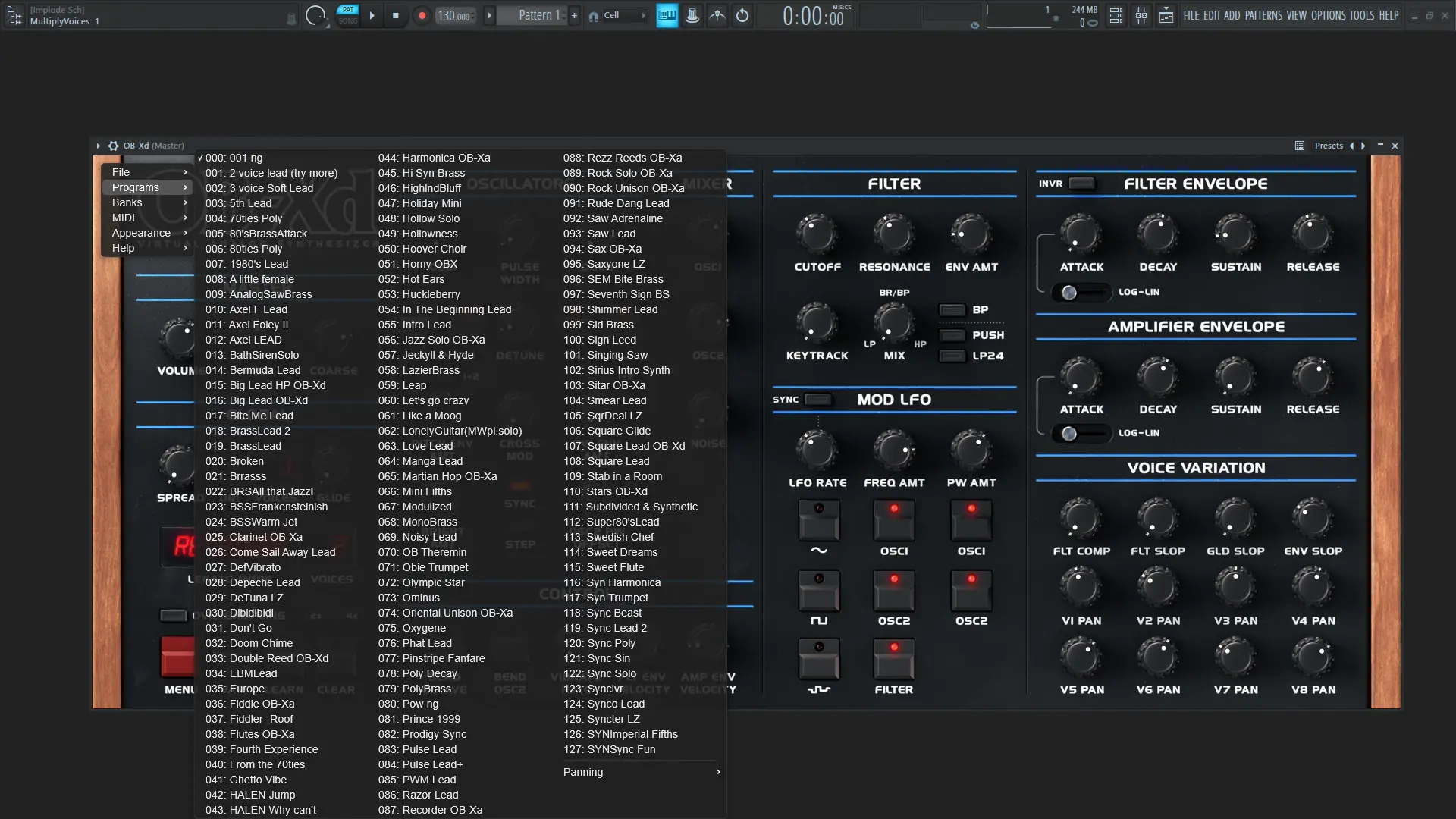Select the square wave LFO shape button
This screenshot has width=1456, height=819.
818,591
